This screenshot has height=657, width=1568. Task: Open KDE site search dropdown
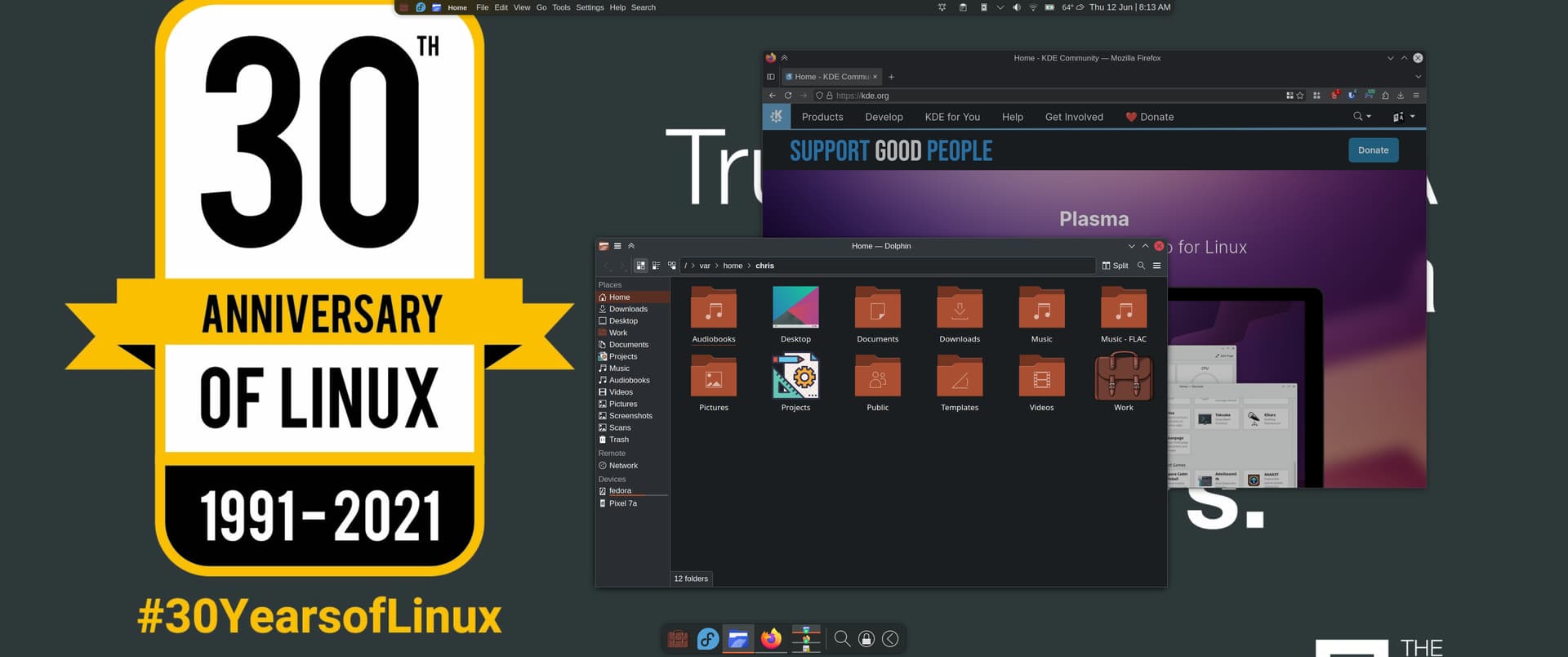tap(1362, 117)
